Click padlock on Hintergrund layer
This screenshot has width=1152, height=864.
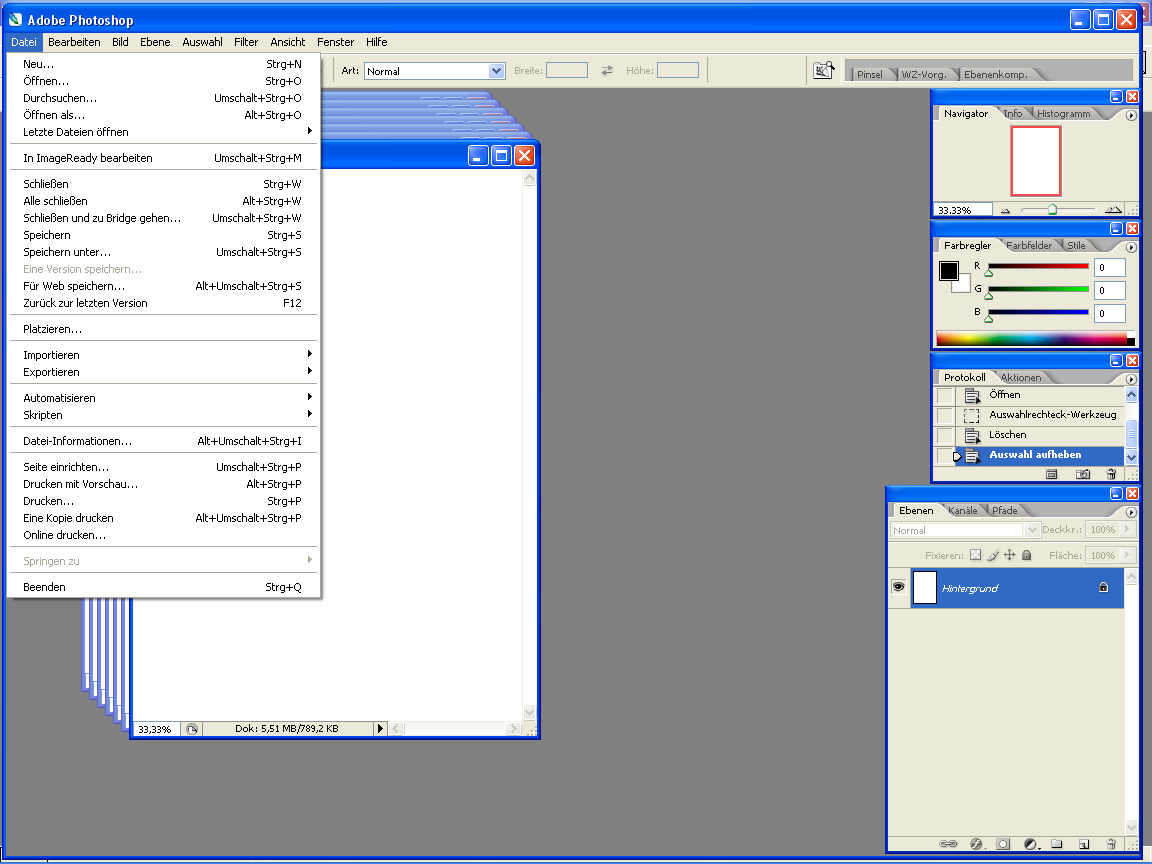pyautogui.click(x=1103, y=587)
